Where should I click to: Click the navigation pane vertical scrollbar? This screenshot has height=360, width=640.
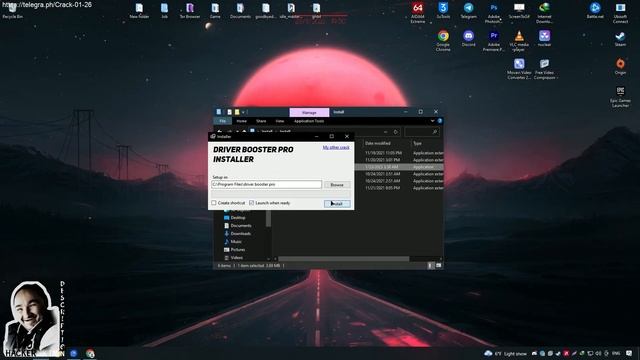[x=268, y=219]
